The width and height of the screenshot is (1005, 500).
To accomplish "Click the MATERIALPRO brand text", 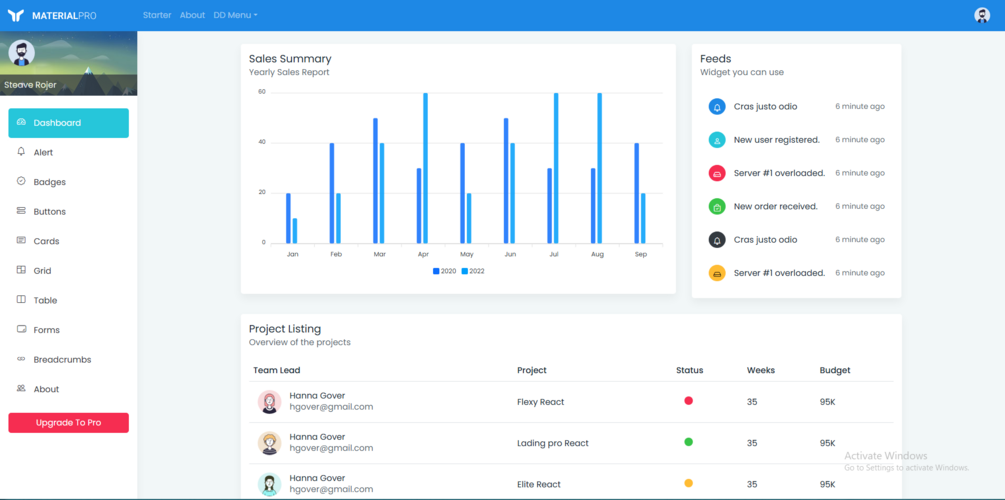I will click(x=64, y=15).
